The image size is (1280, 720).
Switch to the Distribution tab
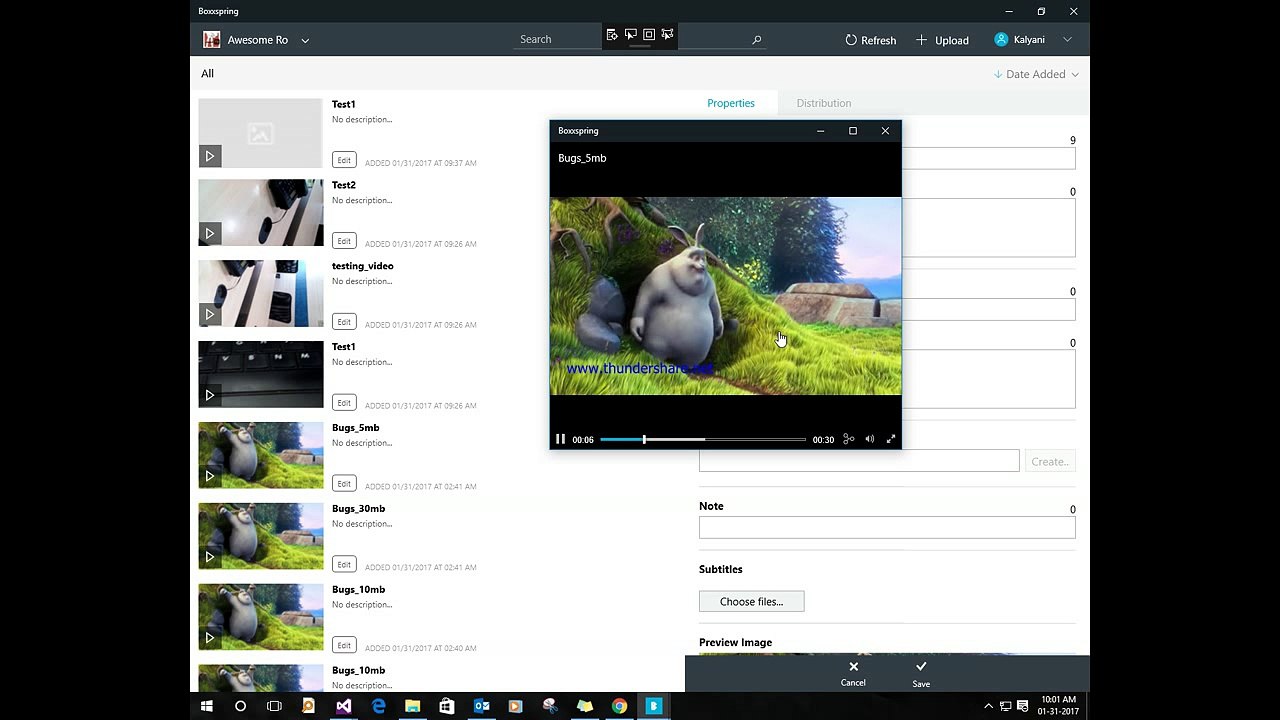tap(824, 103)
